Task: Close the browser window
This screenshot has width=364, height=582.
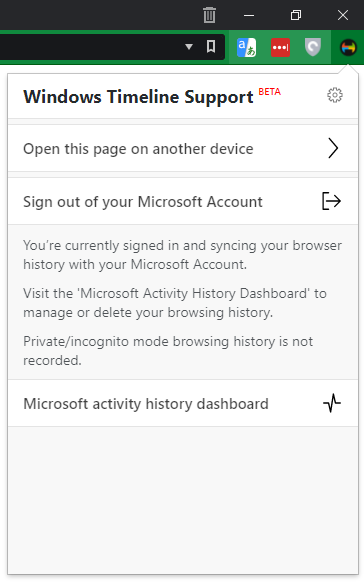Action: (343, 15)
